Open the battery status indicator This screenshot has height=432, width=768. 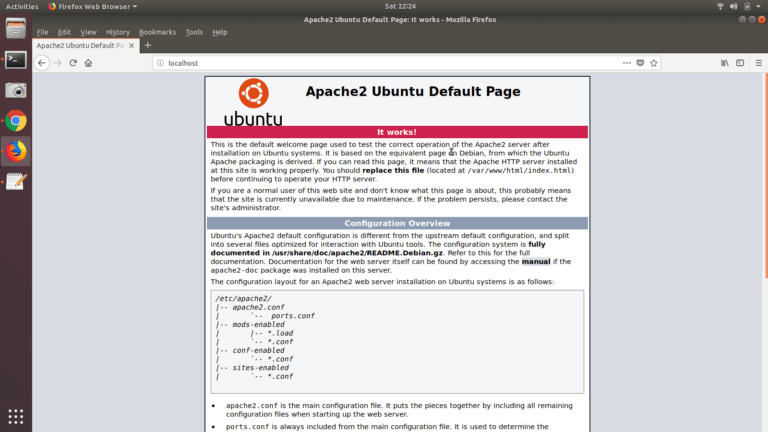pyautogui.click(x=747, y=6)
